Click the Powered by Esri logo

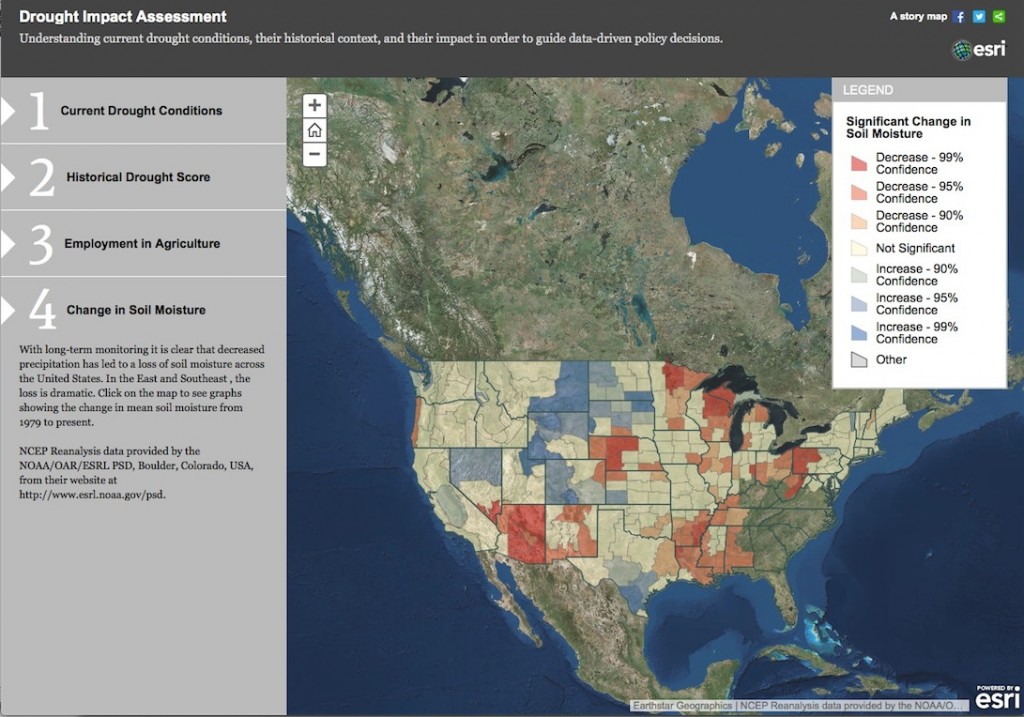[997, 697]
